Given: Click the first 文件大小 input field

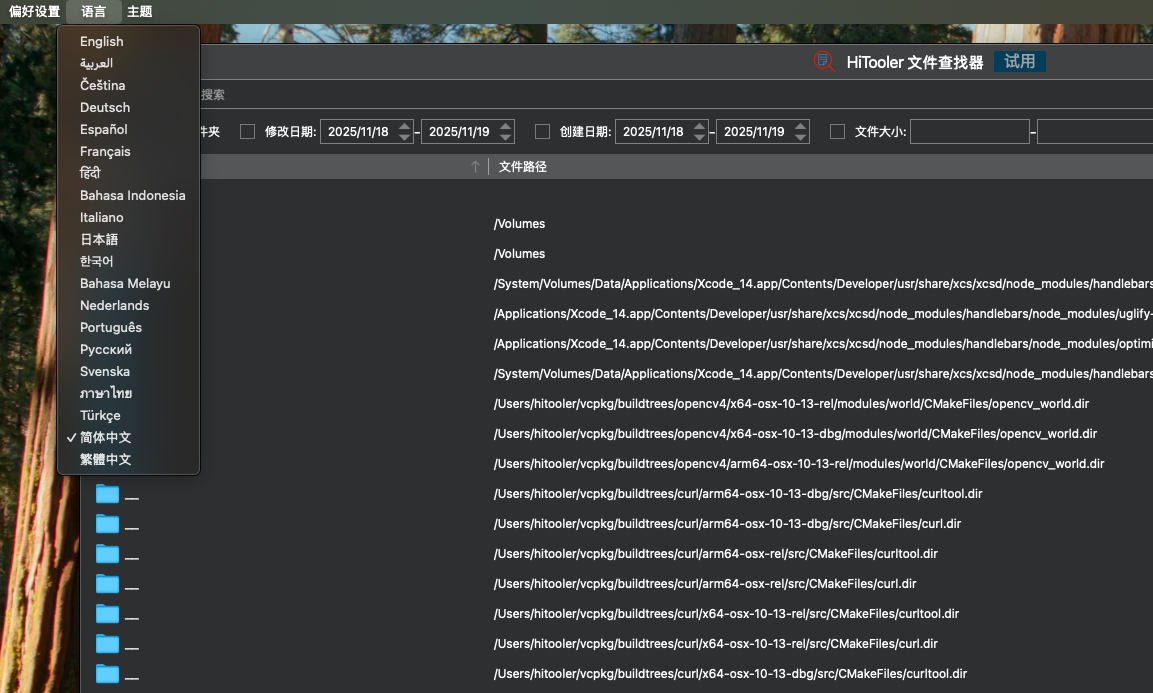Looking at the screenshot, I should click(x=969, y=131).
